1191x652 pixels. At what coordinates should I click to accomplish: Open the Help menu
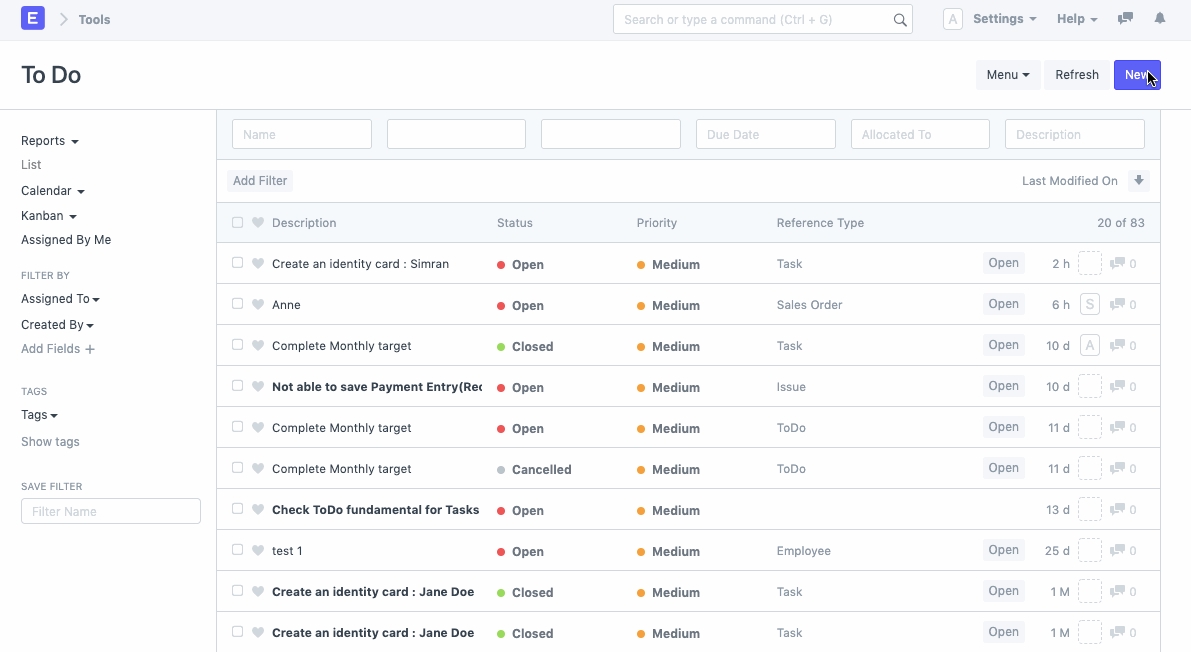coord(1076,19)
